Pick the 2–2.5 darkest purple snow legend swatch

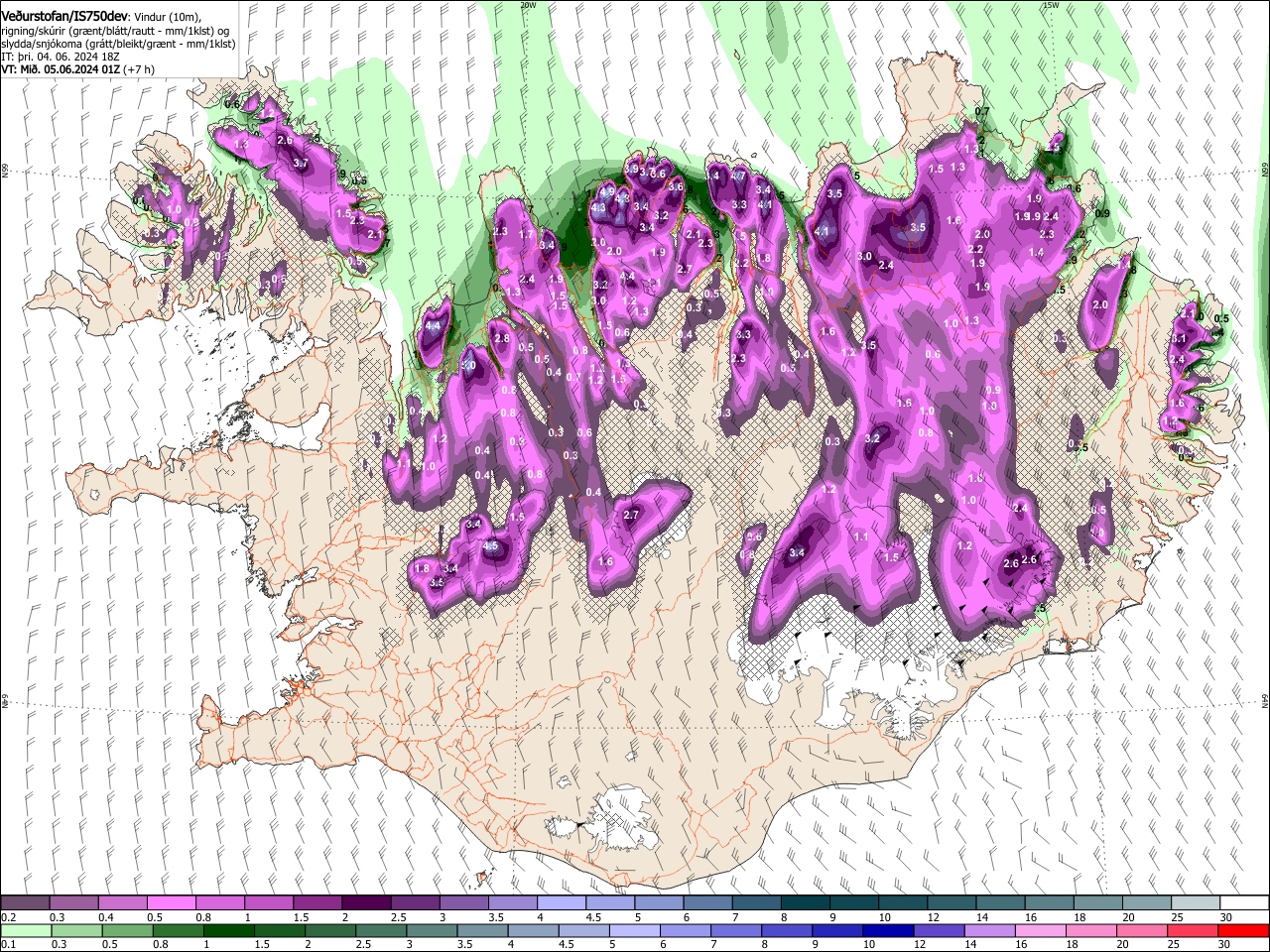pyautogui.click(x=365, y=903)
